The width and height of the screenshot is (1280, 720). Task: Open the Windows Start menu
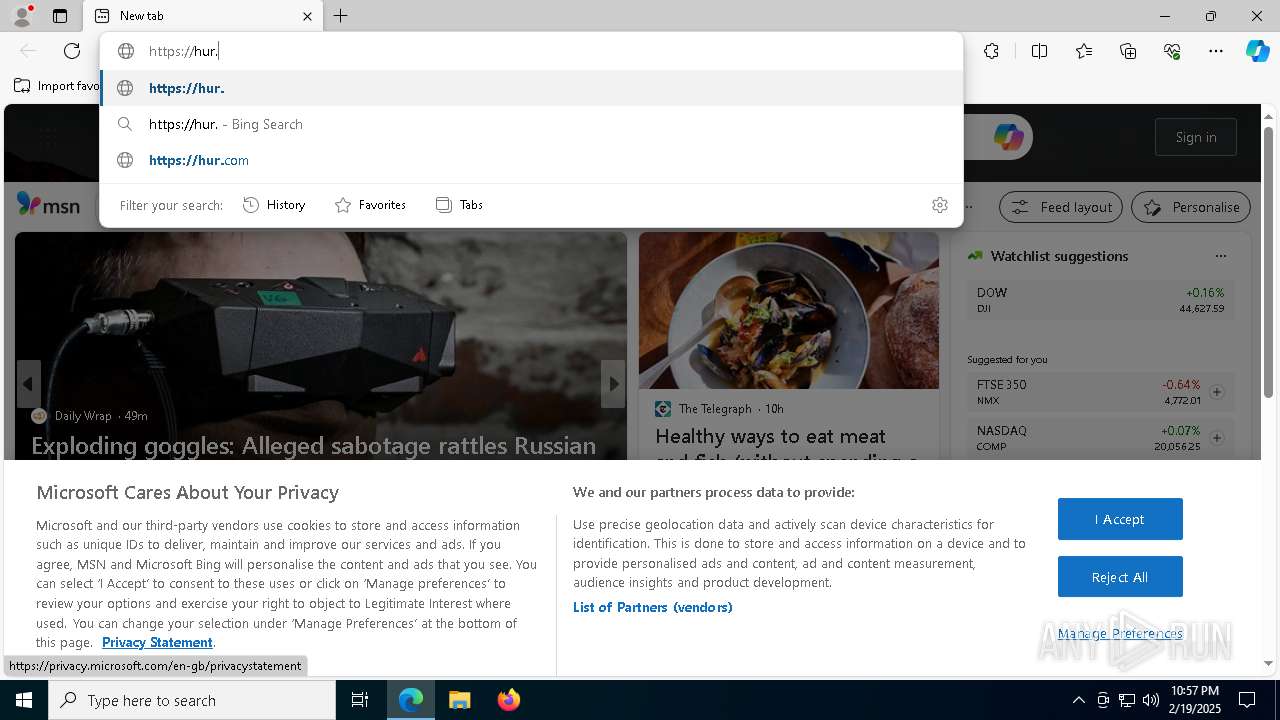tap(24, 700)
